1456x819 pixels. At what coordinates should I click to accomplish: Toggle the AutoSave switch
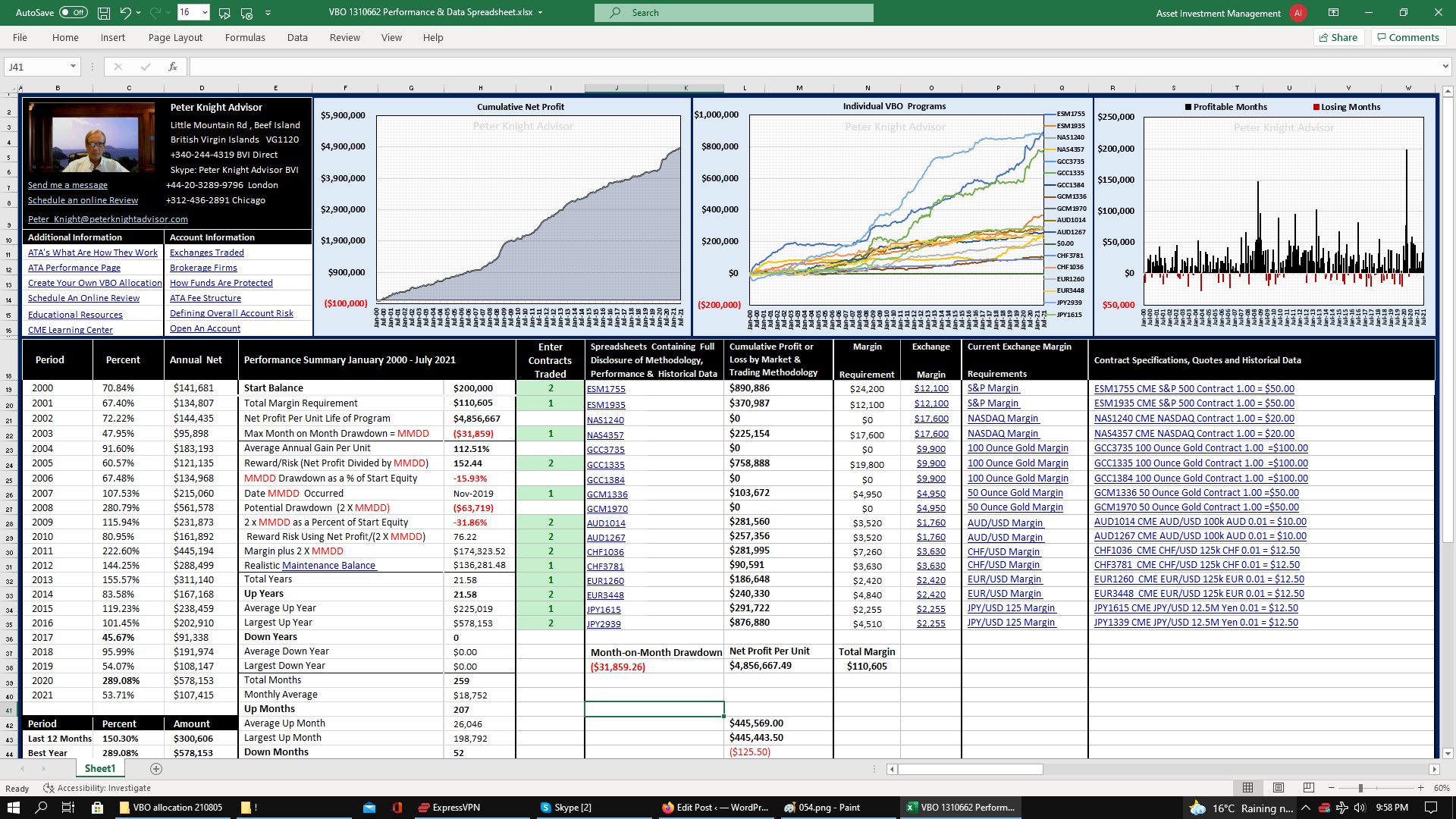(73, 13)
